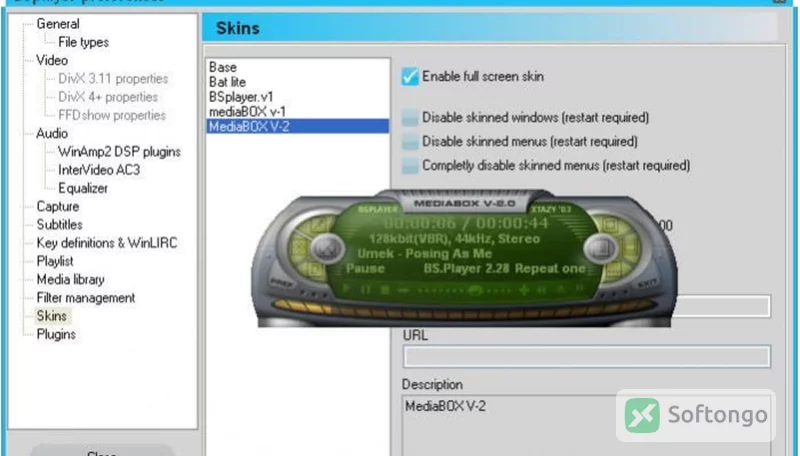The image size is (800, 456).
Task: Select the Video category in tree
Action: pyautogui.click(x=52, y=61)
